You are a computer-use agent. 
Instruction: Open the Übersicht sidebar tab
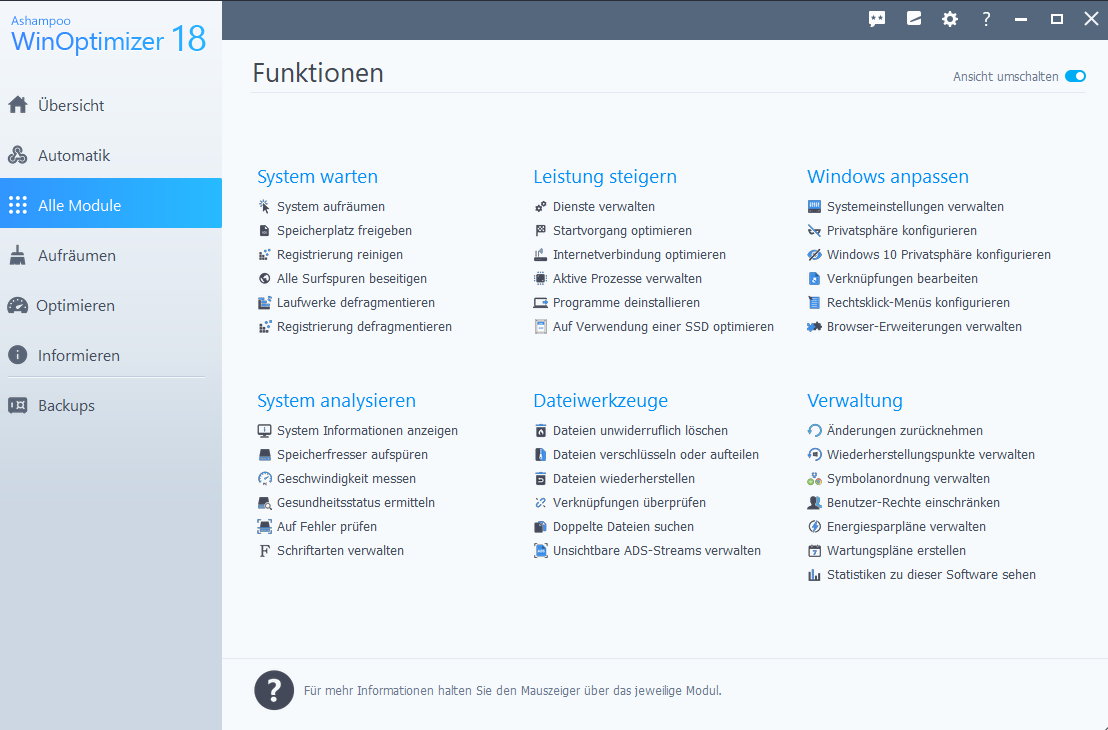tap(71, 106)
